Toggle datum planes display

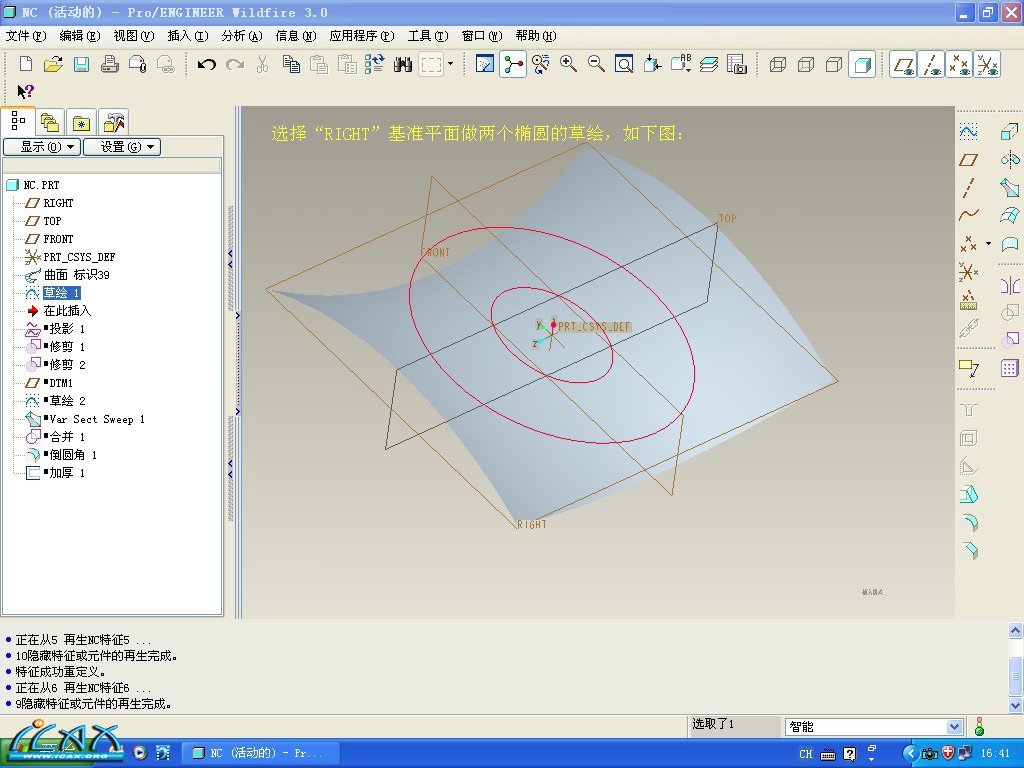[x=904, y=64]
